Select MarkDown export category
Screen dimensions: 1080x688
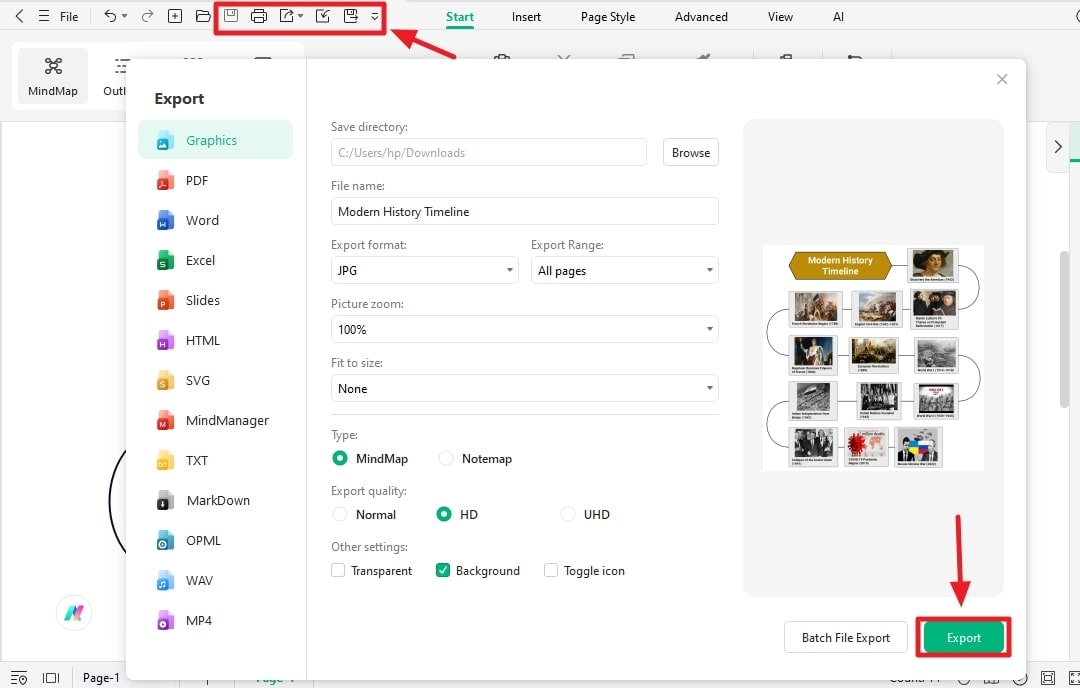(216, 500)
